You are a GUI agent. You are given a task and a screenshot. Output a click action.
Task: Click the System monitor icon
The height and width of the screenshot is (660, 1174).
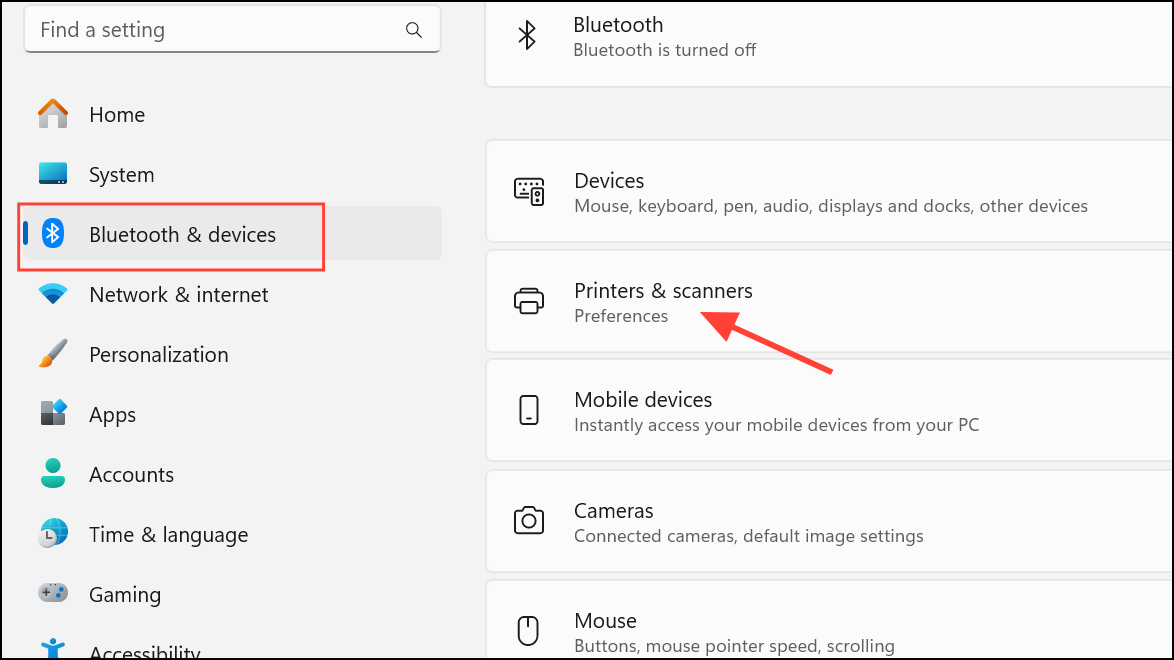point(53,174)
